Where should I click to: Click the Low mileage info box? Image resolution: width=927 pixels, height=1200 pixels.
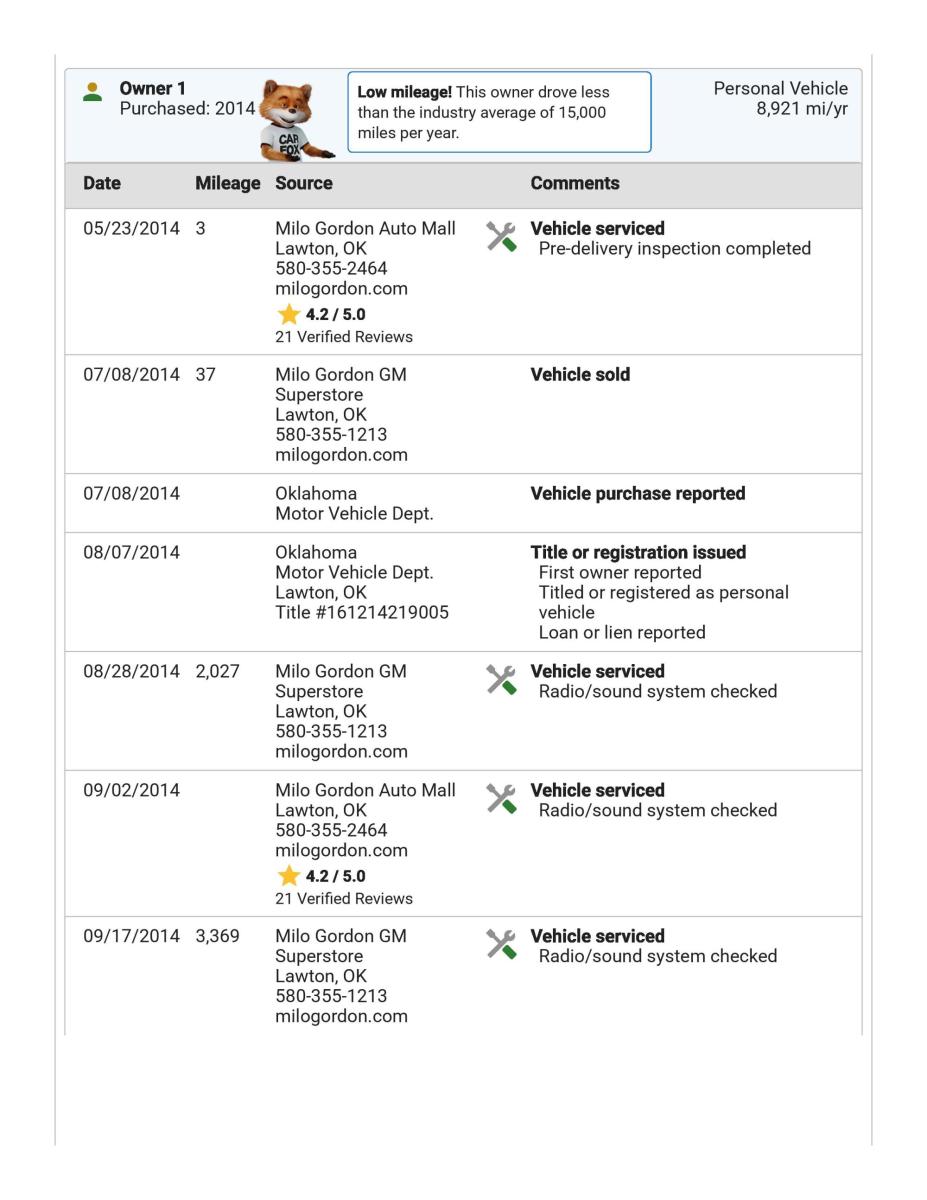(499, 112)
